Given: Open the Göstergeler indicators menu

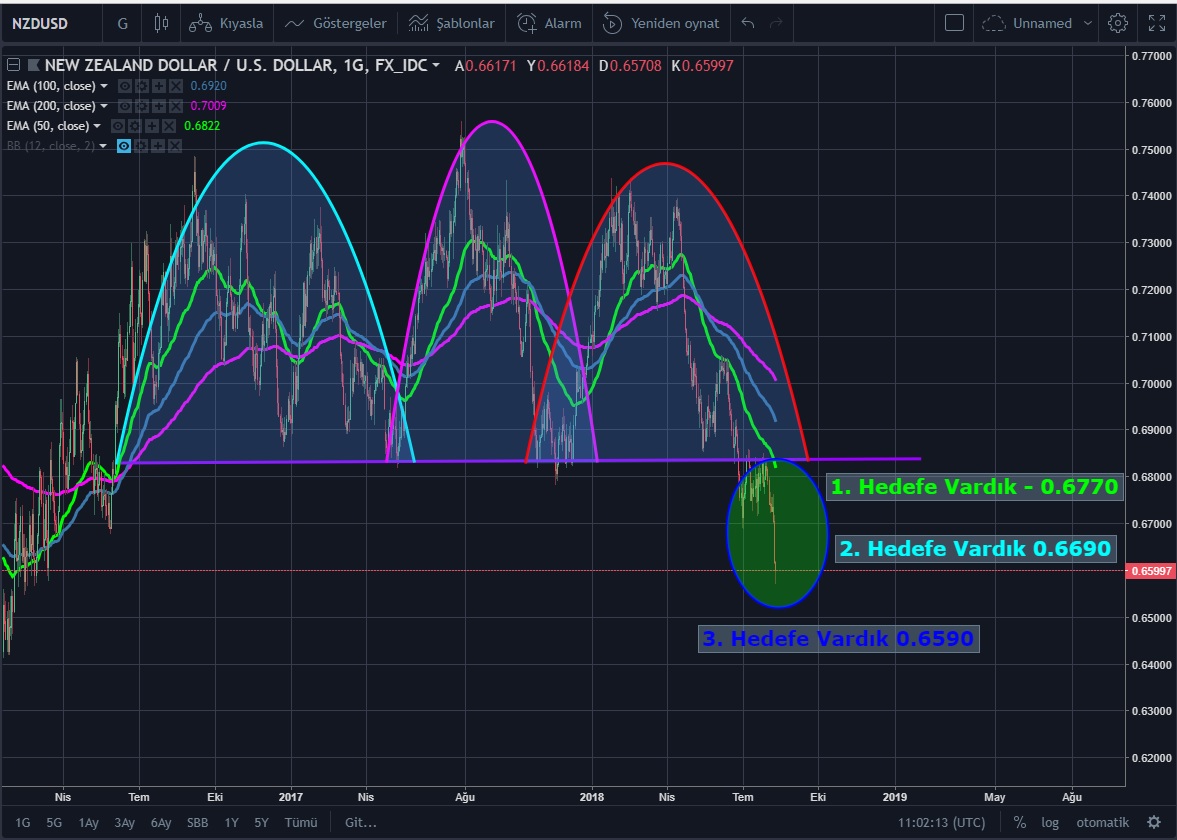Looking at the screenshot, I should click(x=335, y=23).
